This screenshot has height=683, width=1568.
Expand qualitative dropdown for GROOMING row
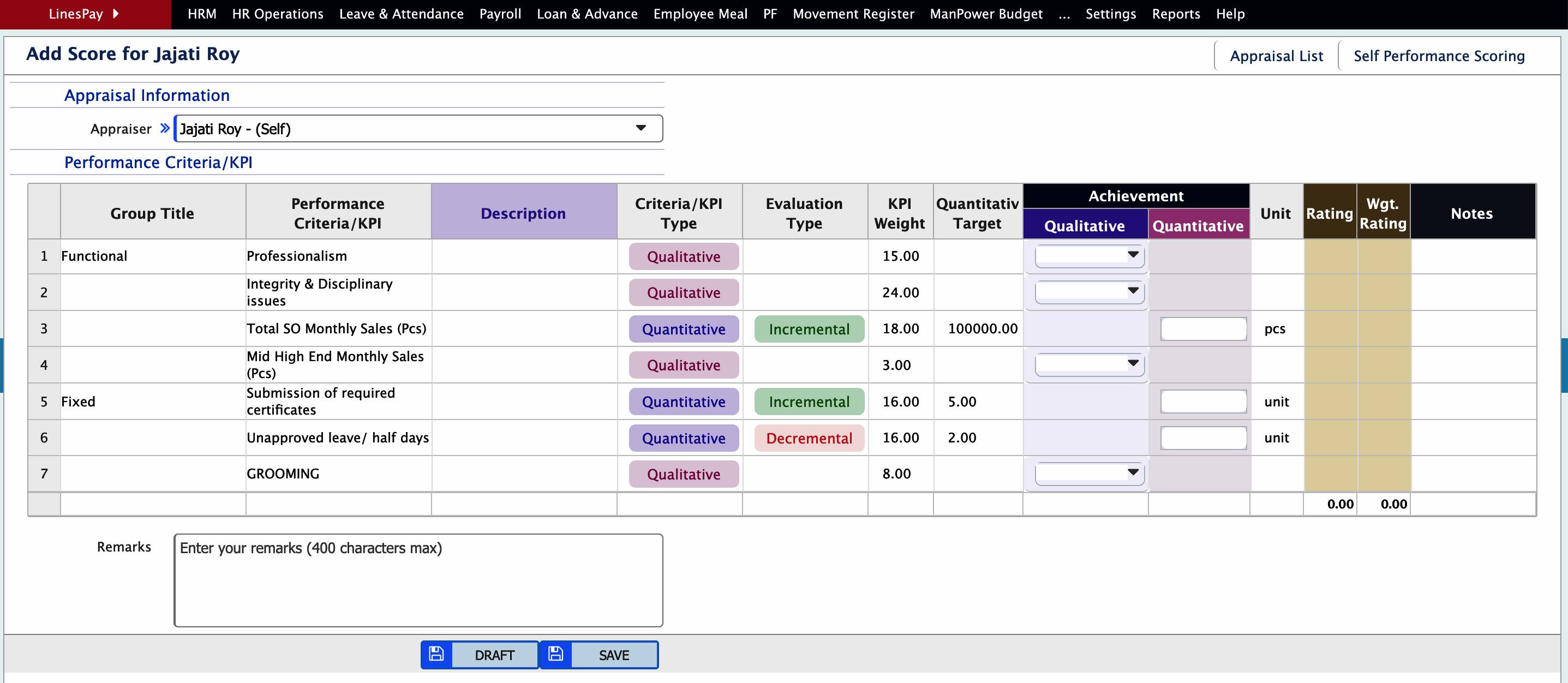[1088, 473]
